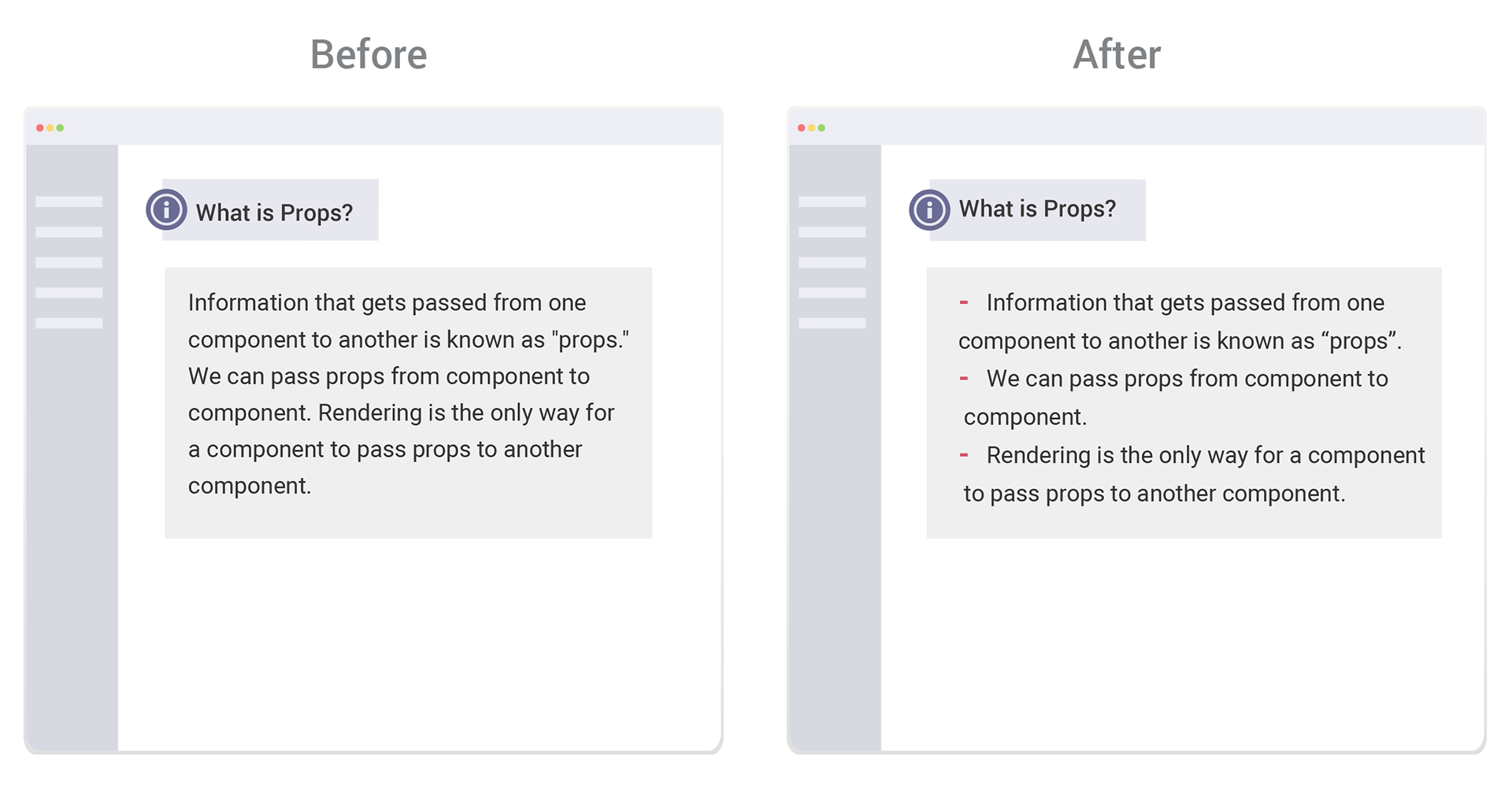Click "Rendering is the only way" bullet in After
The image size is (1512, 785).
coord(1194,474)
